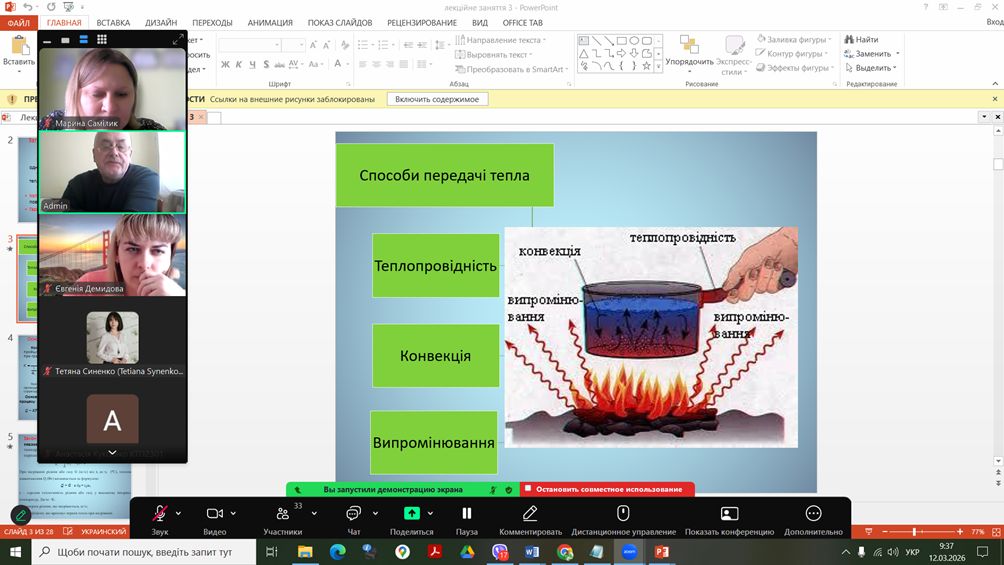1004x565 pixels.
Task: Open the Комментировать annotation tool
Action: click(530, 513)
